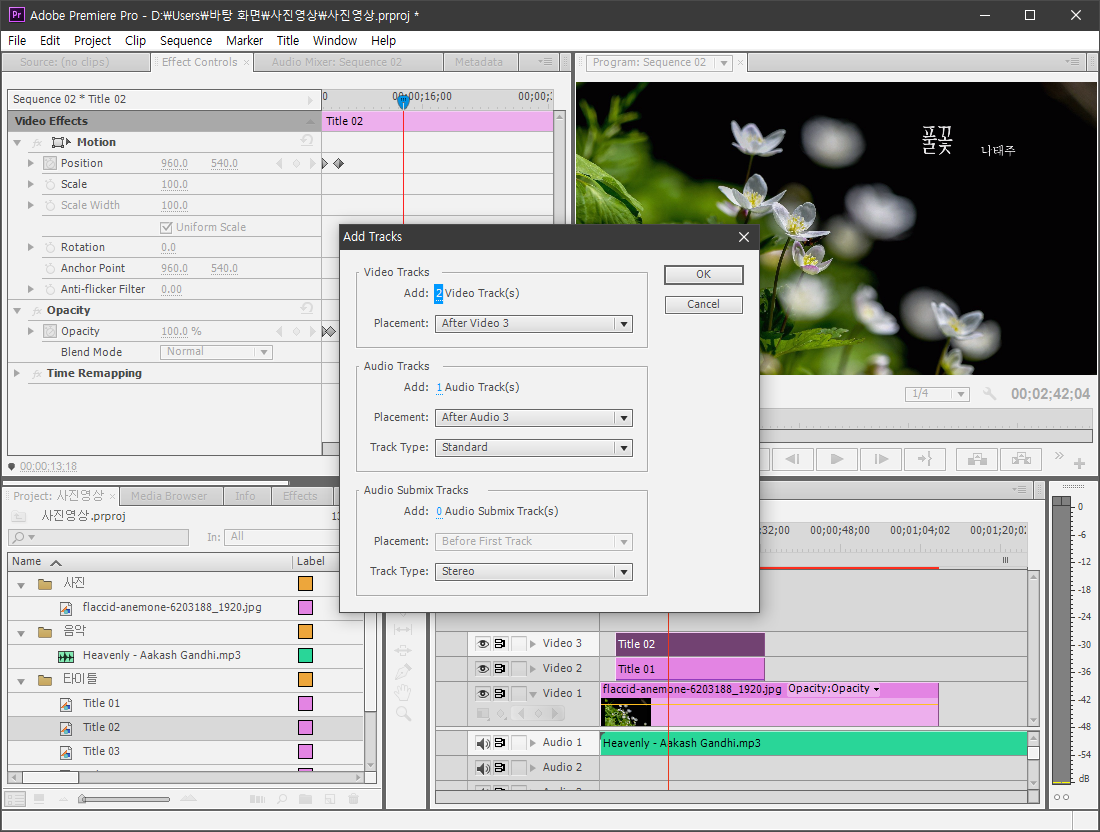
Task: Click OK in the Add Tracks dialog
Action: [703, 274]
